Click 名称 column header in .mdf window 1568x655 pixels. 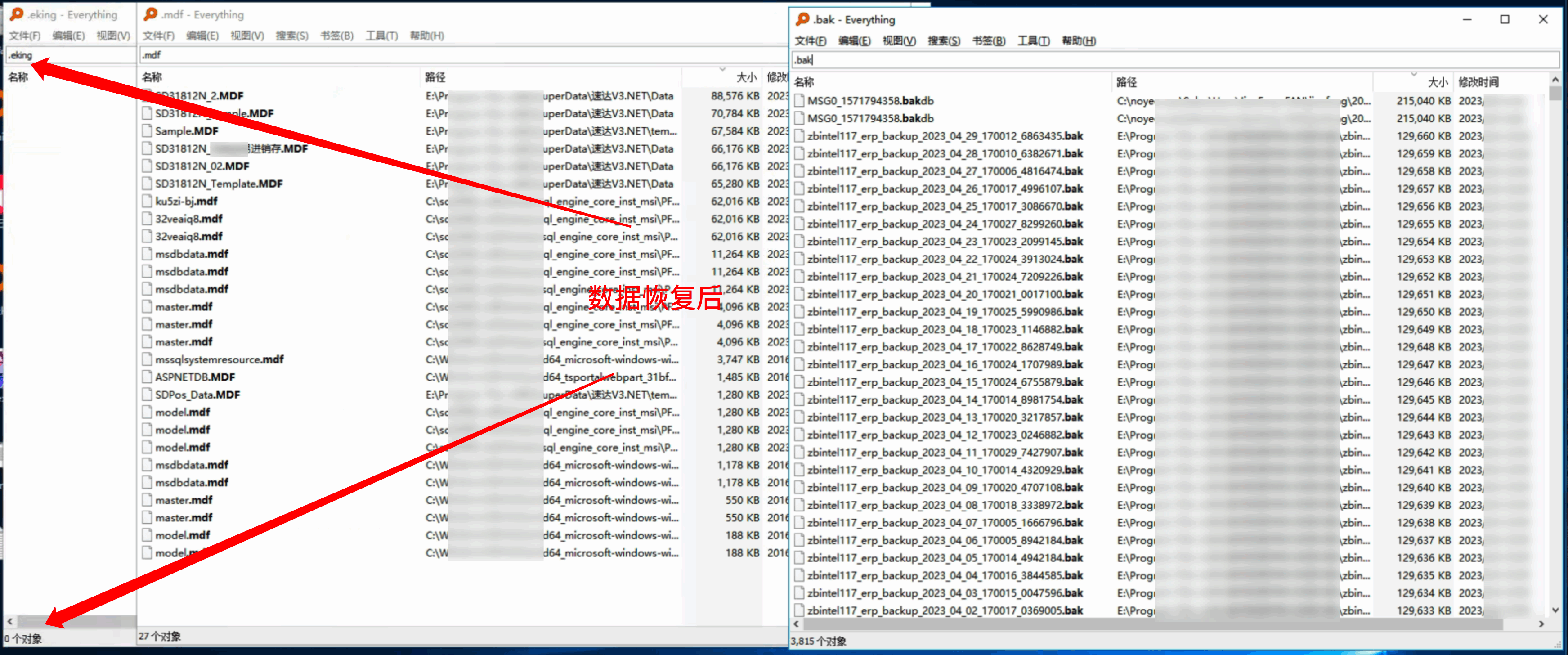pyautogui.click(x=152, y=77)
